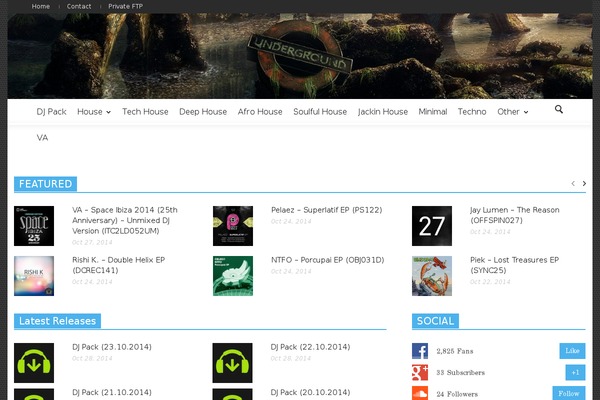600x400 pixels.
Task: Open Pelaez Superlatif EP cover thumbnail
Action: point(233,226)
